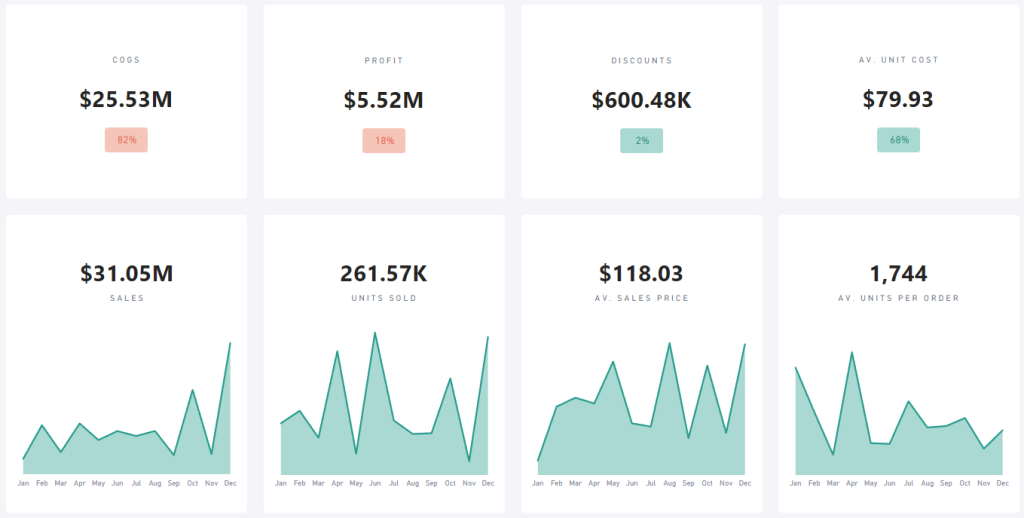Select the COGS card title
This screenshot has width=1024, height=518.
click(127, 60)
